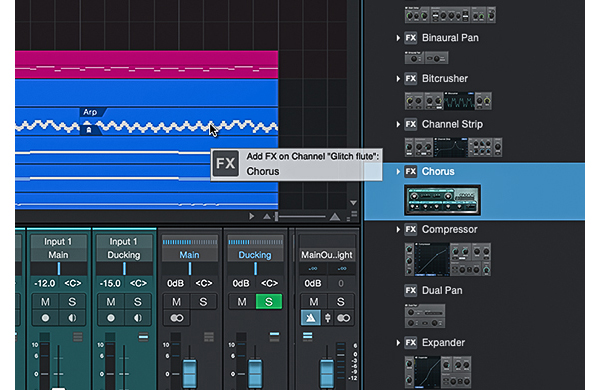Viewport: 600px width, 390px height.
Task: Click the FX icon beside Channel Strip
Action: 411,124
